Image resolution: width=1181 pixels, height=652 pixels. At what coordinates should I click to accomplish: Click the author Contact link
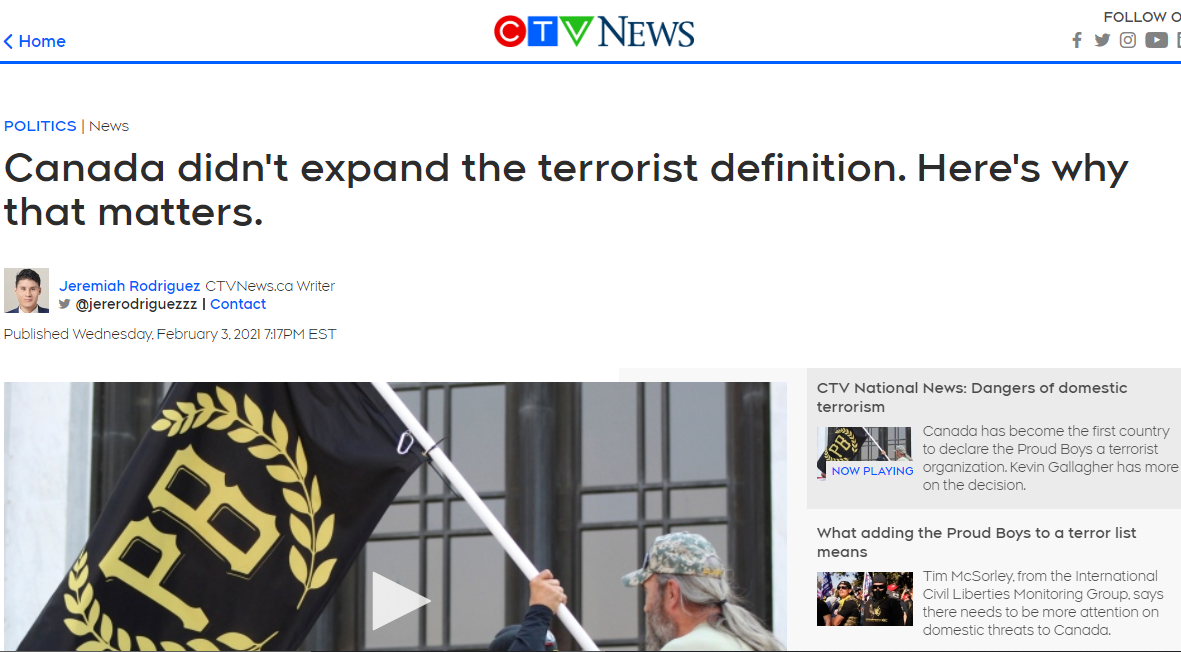pyautogui.click(x=238, y=304)
